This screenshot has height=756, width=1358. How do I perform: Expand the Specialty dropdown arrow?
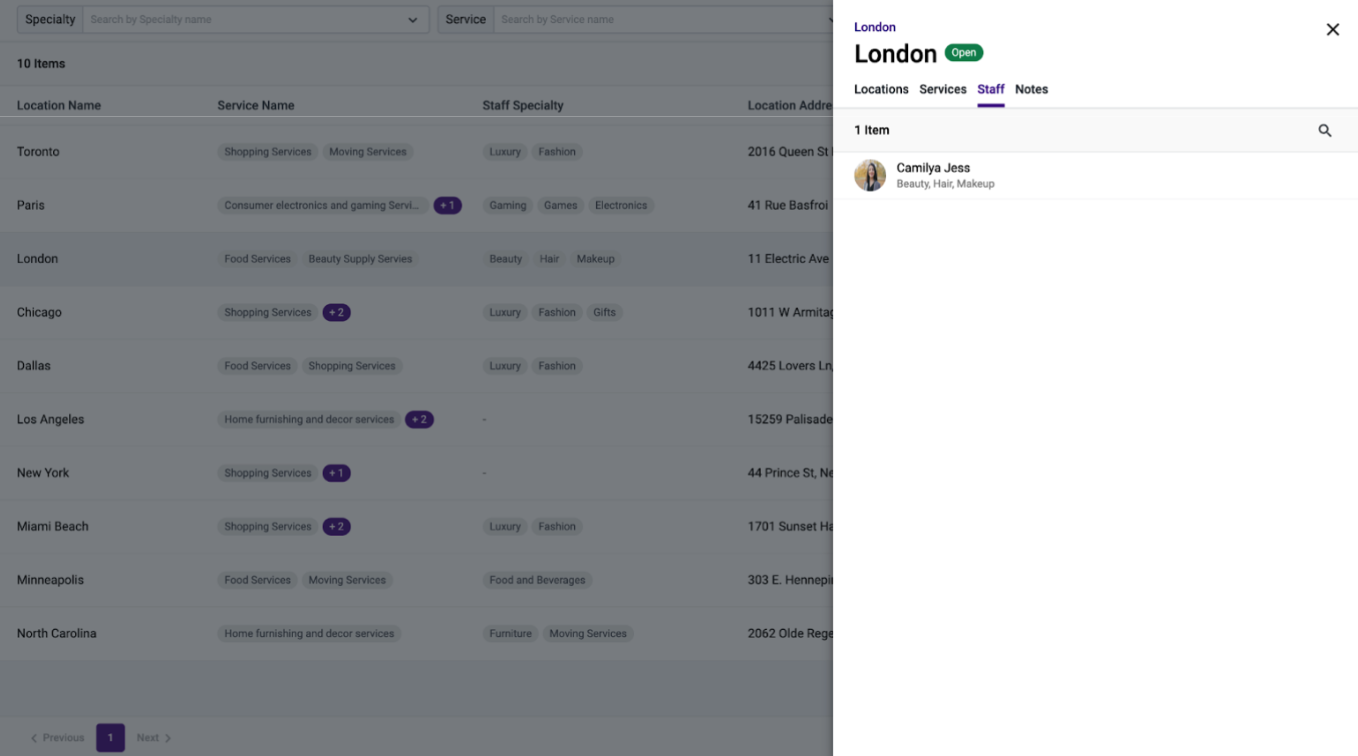coord(413,19)
